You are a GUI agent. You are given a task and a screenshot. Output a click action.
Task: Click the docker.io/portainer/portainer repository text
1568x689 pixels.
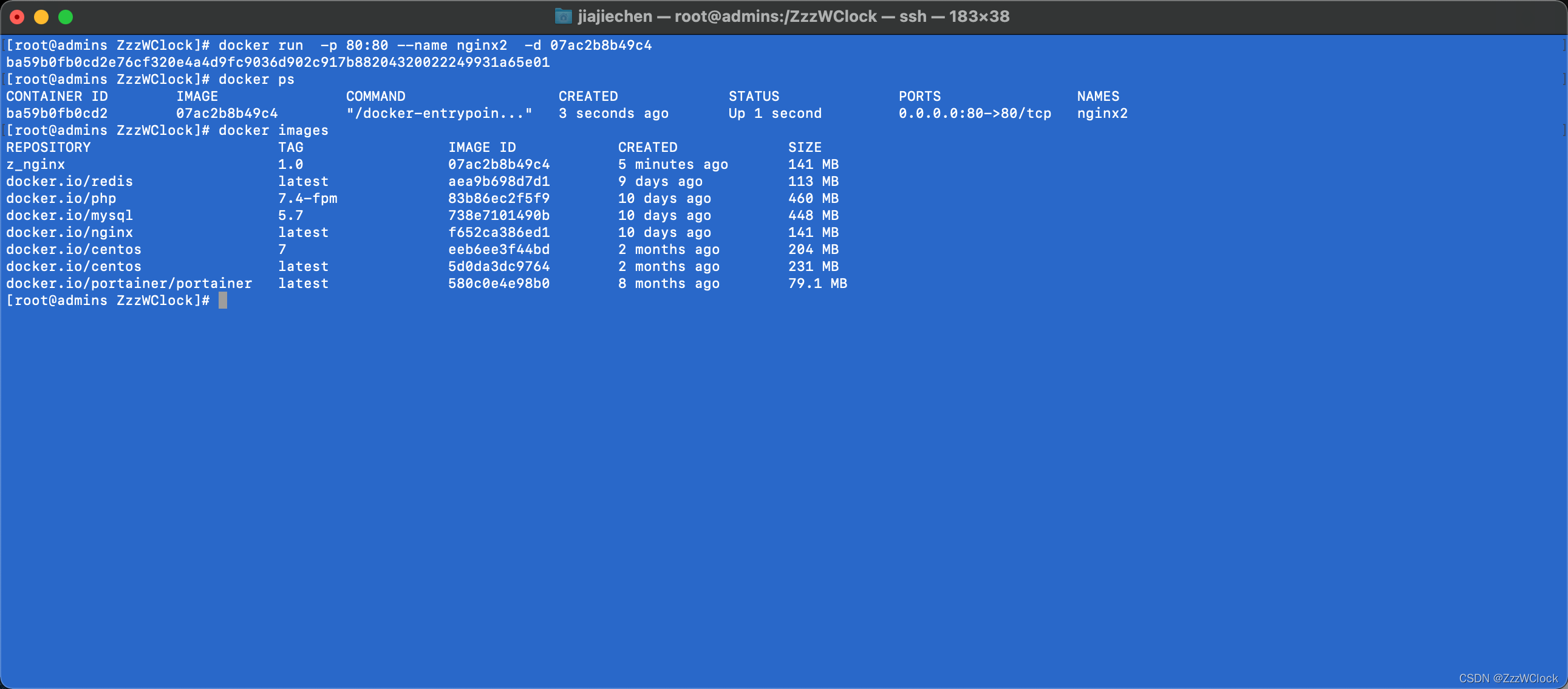click(x=129, y=283)
